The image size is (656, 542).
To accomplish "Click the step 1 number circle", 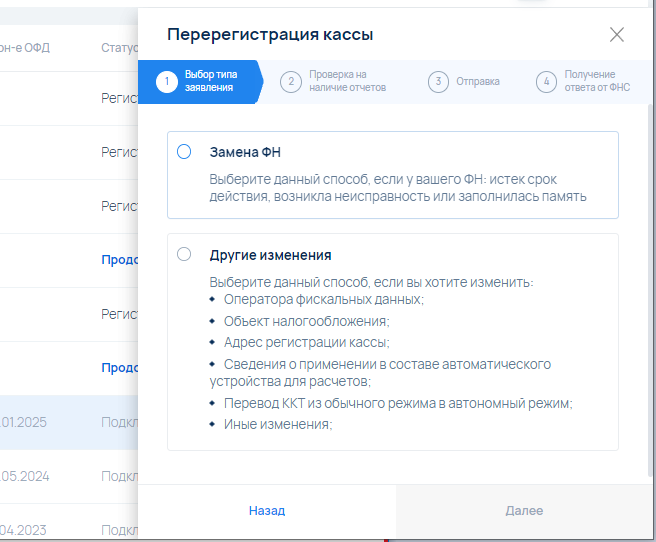I will [x=167, y=81].
